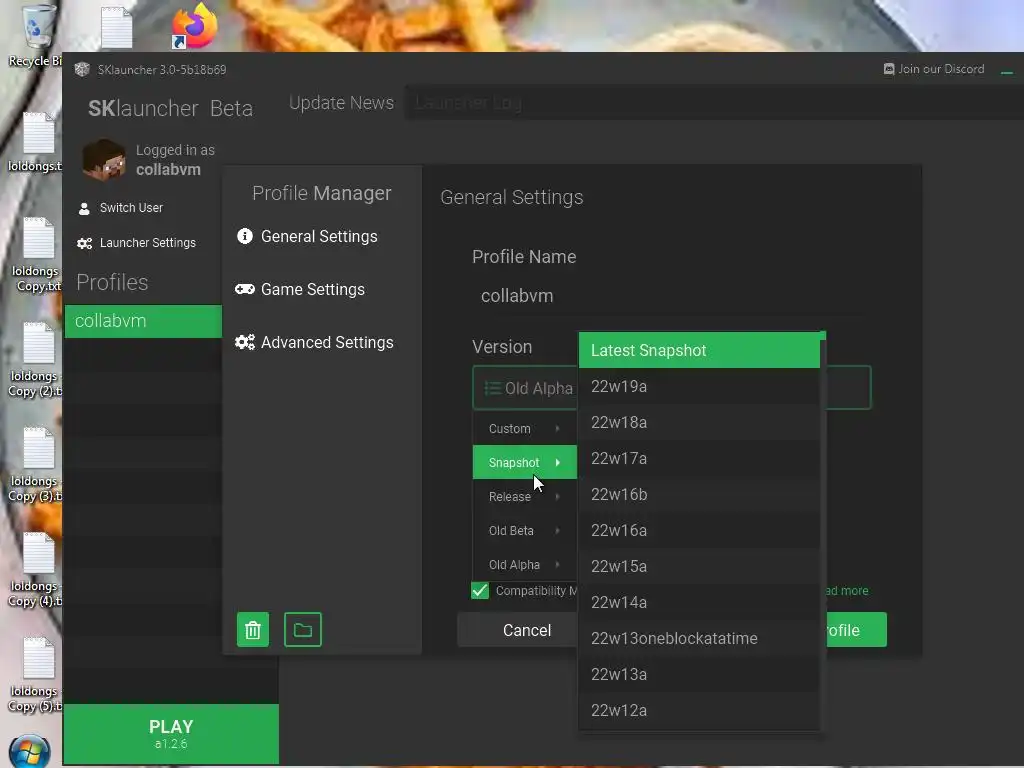Select the loldongs - Copy.txt desktop file
The image size is (1024, 768).
36,255
